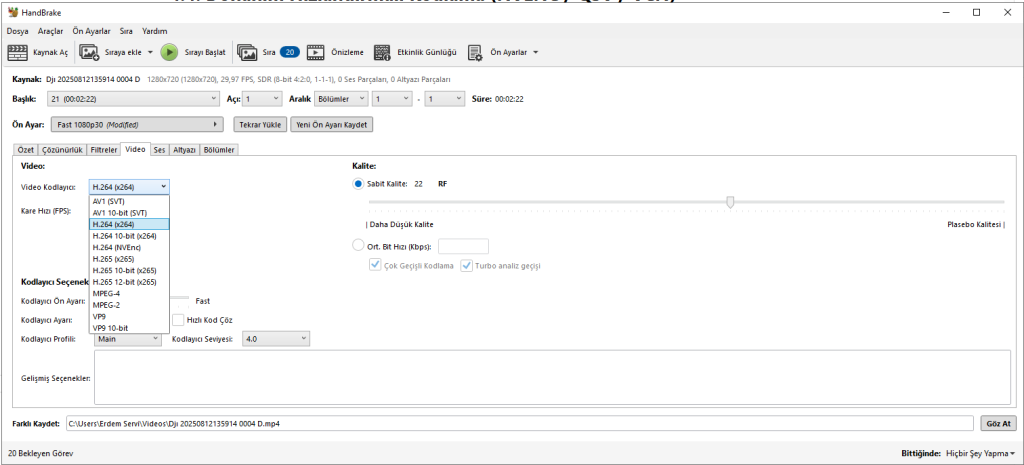Click the 20 Bekleyen Görev status text

(40, 453)
